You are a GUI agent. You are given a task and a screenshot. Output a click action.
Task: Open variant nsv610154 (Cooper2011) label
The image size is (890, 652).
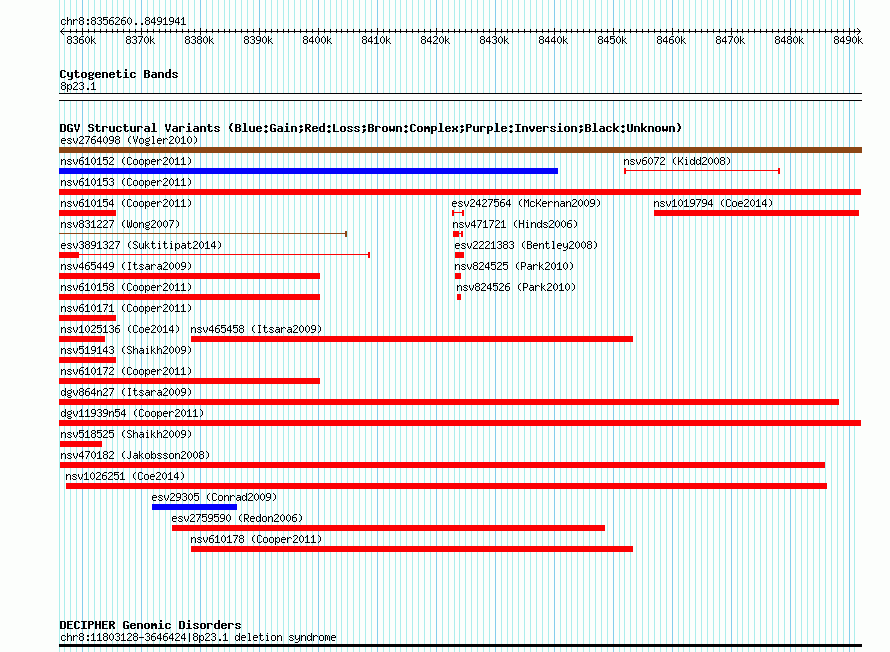pos(126,203)
